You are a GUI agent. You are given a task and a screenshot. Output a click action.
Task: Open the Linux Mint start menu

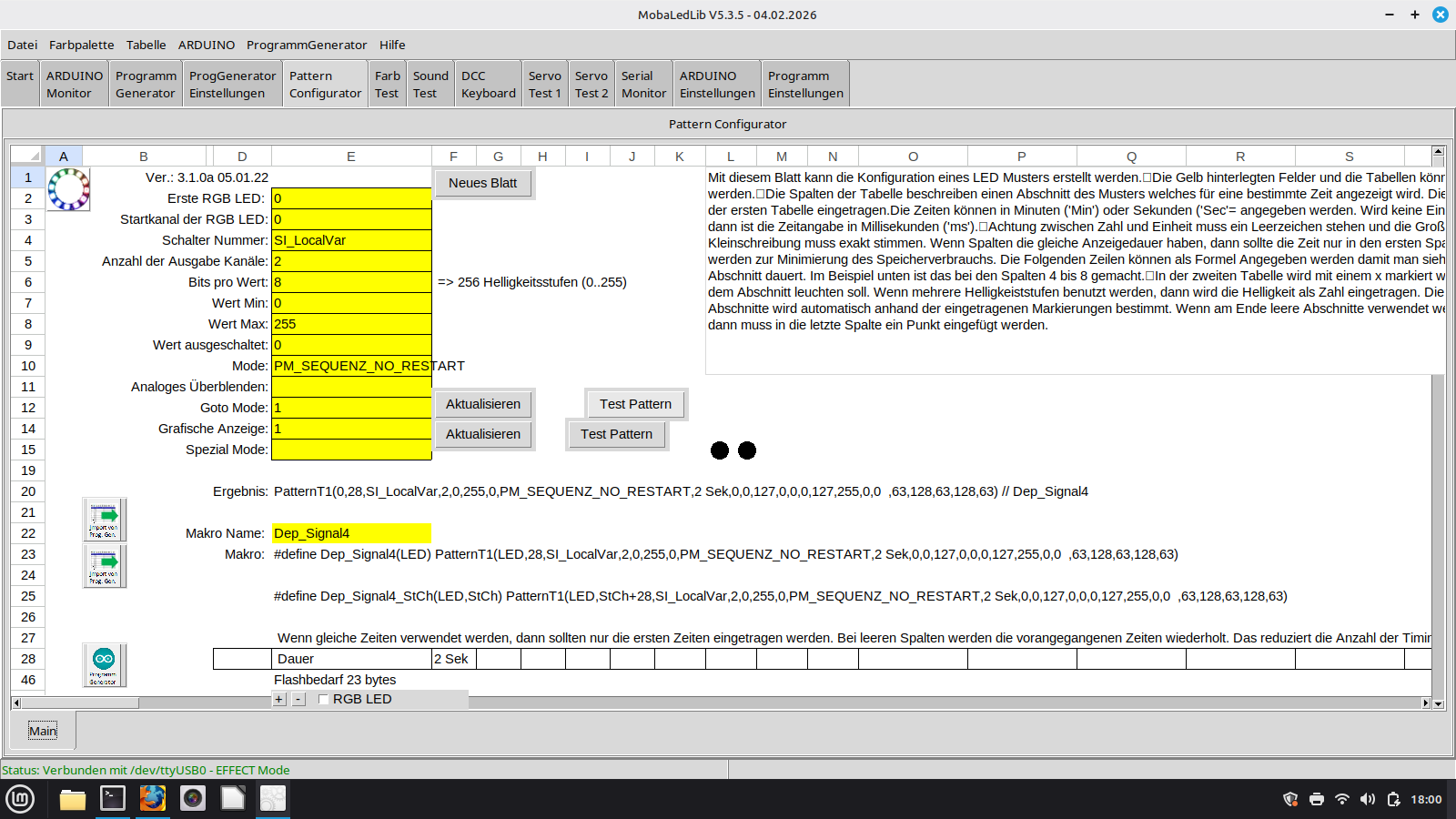(20, 799)
